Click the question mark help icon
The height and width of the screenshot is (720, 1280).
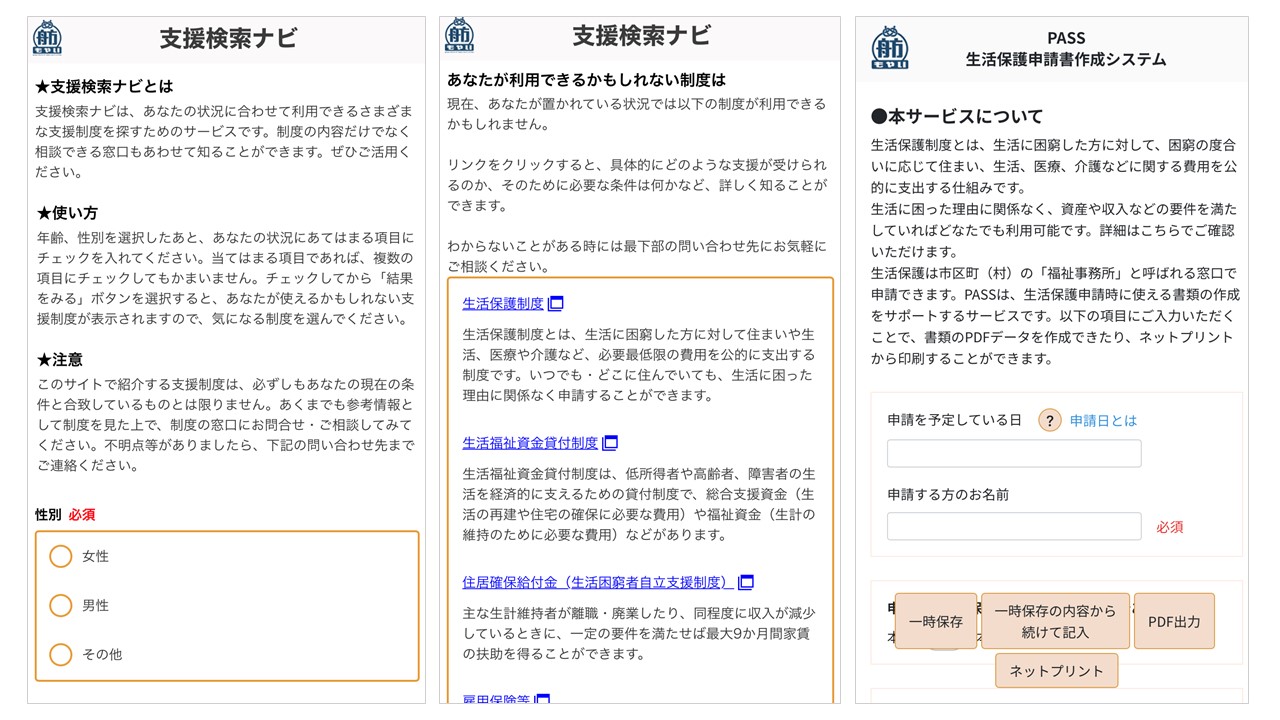pyautogui.click(x=1049, y=421)
